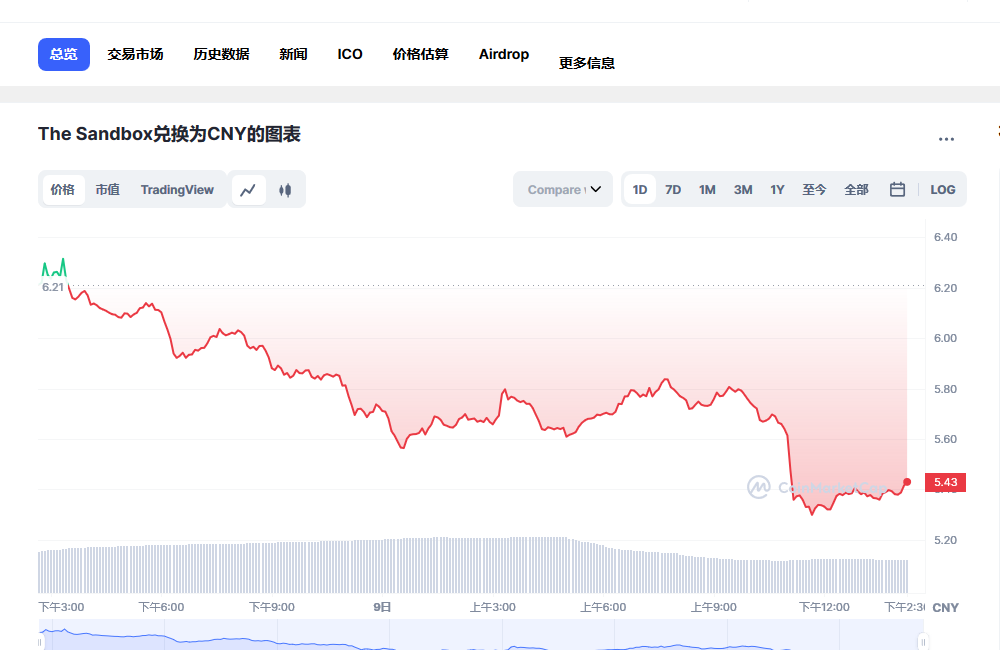The width and height of the screenshot is (1000, 650).
Task: Select the 1Y time range
Action: pyautogui.click(x=777, y=189)
